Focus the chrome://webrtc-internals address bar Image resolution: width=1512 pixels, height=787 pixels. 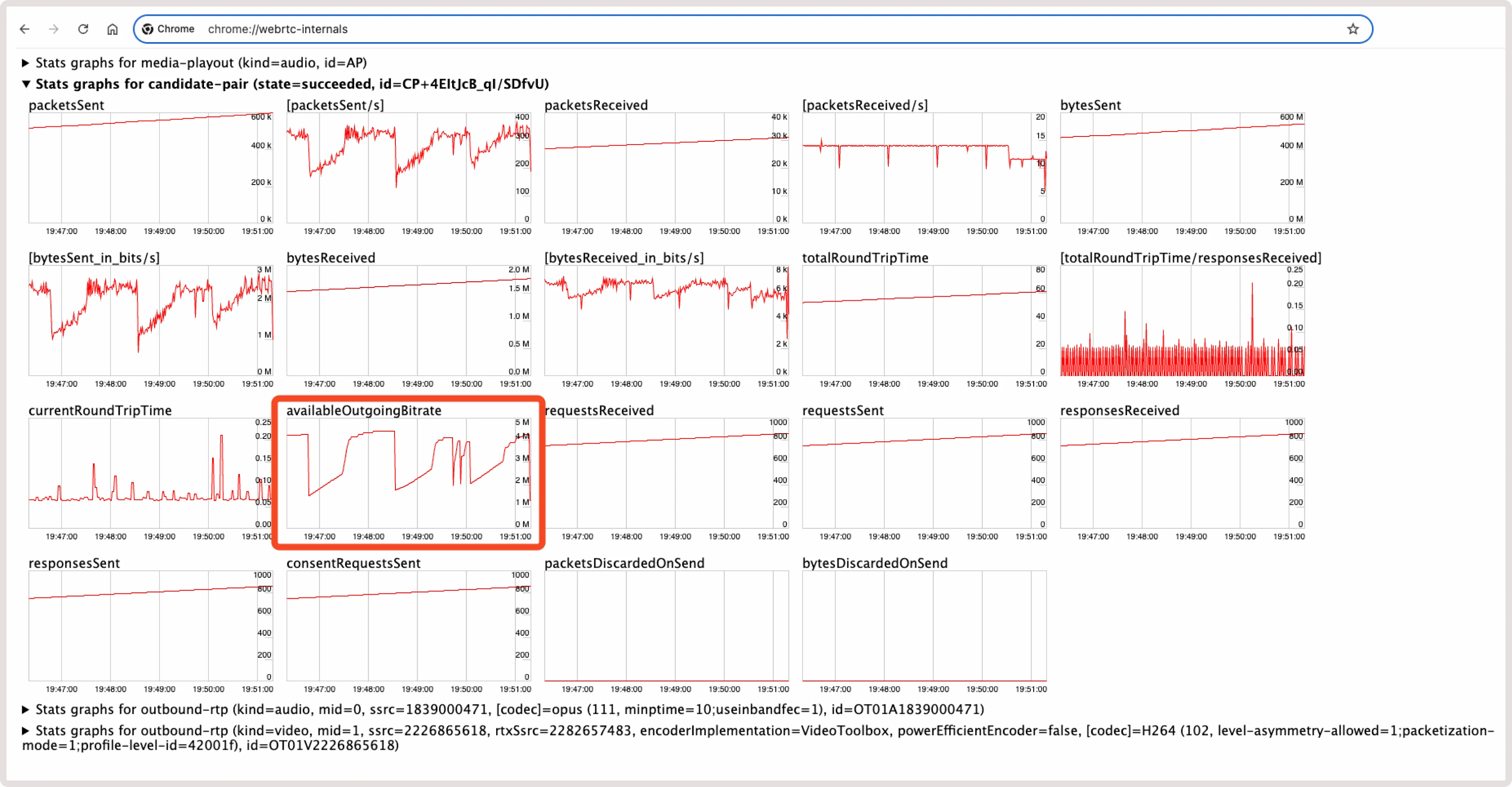click(752, 29)
